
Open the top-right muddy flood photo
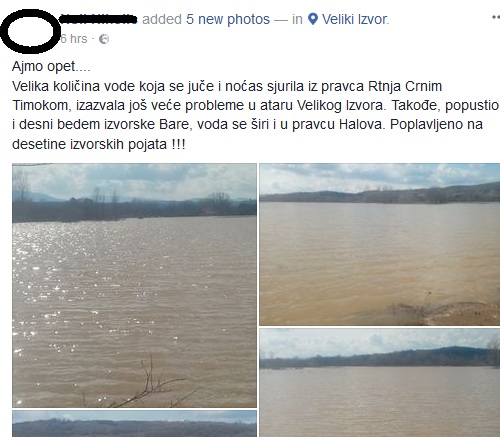[380, 244]
